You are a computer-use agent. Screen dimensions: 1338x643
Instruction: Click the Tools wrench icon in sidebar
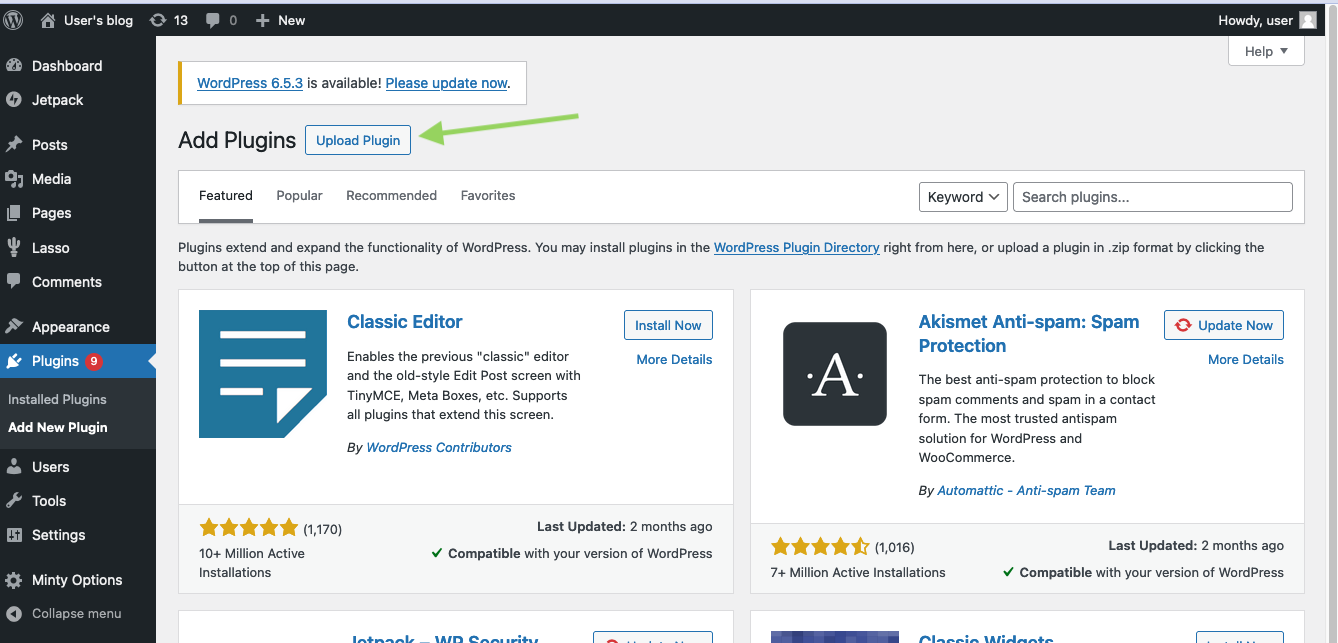pos(14,501)
